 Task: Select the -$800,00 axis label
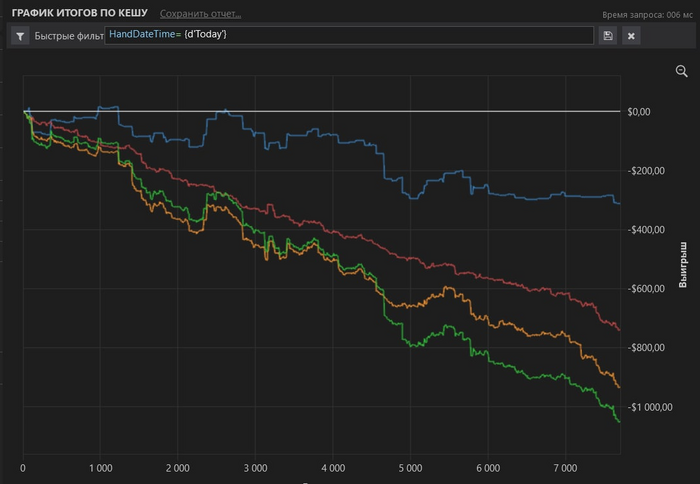click(646, 348)
